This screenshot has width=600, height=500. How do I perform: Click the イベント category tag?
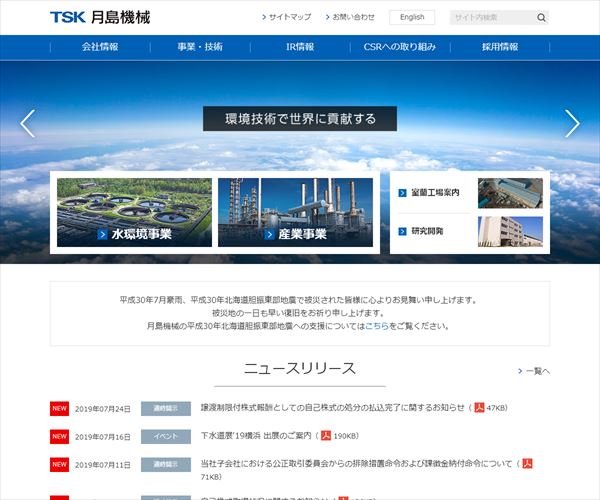pos(166,436)
